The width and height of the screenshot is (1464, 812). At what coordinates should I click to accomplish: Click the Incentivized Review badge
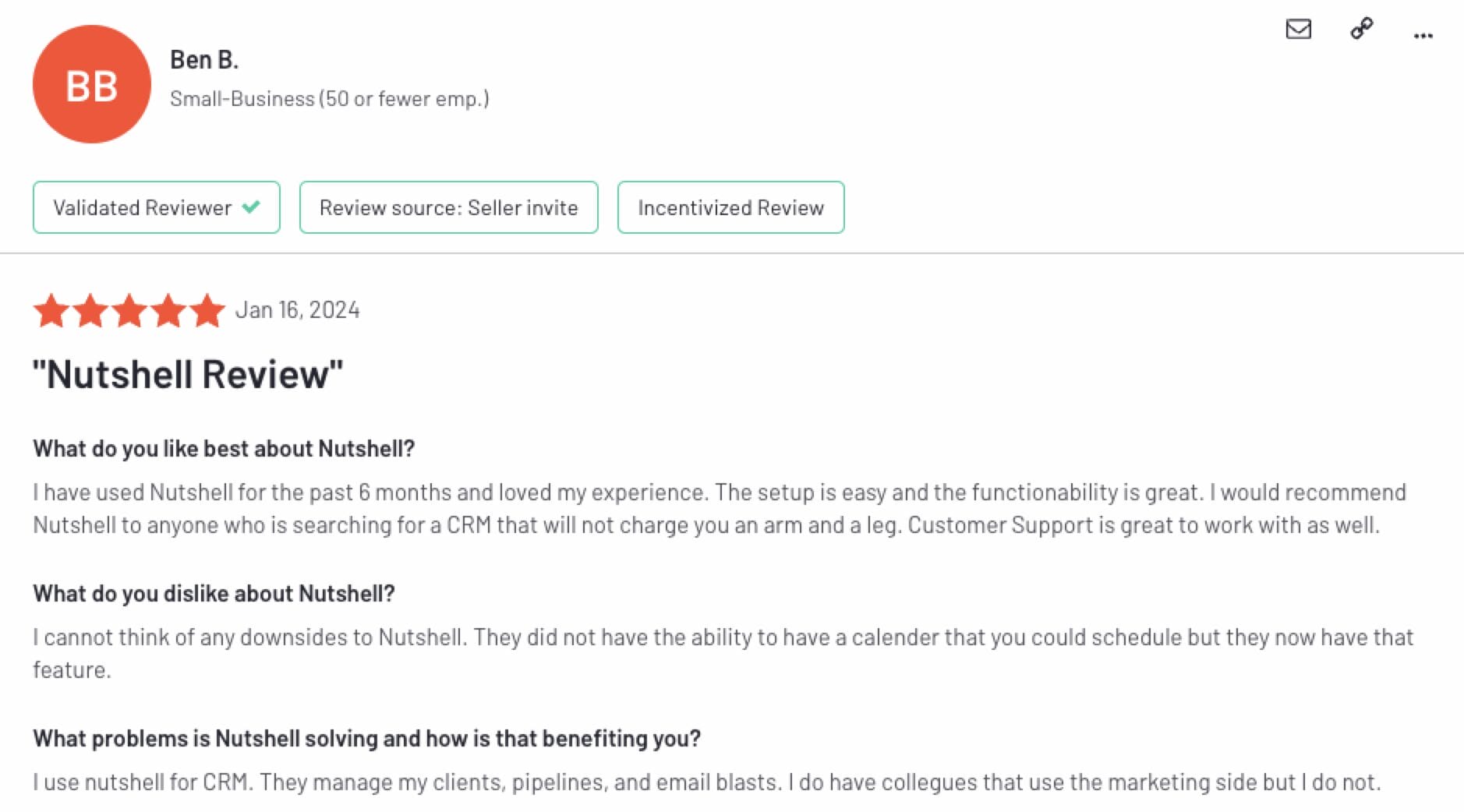[730, 207]
